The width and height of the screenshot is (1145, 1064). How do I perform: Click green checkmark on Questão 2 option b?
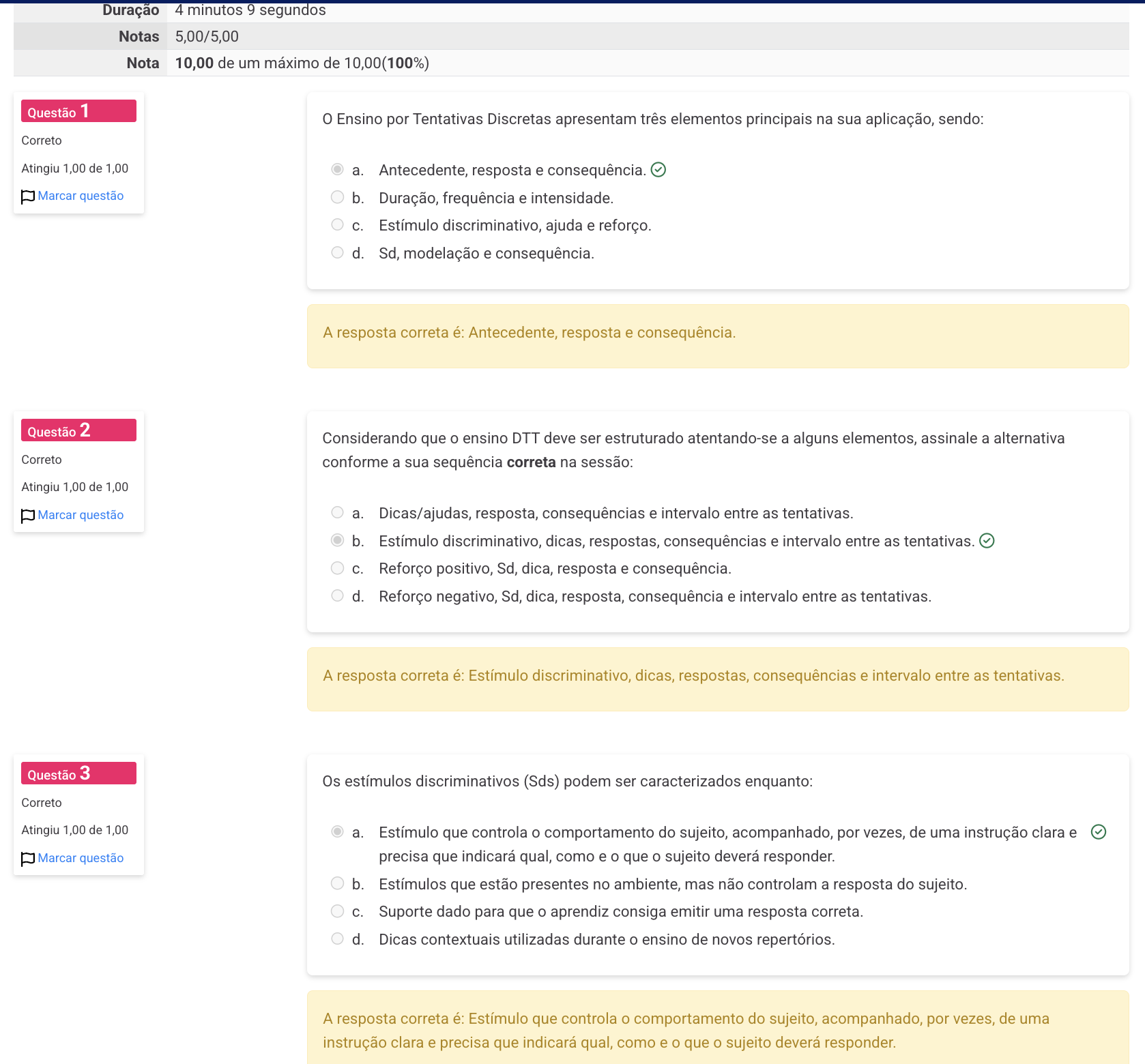[987, 541]
